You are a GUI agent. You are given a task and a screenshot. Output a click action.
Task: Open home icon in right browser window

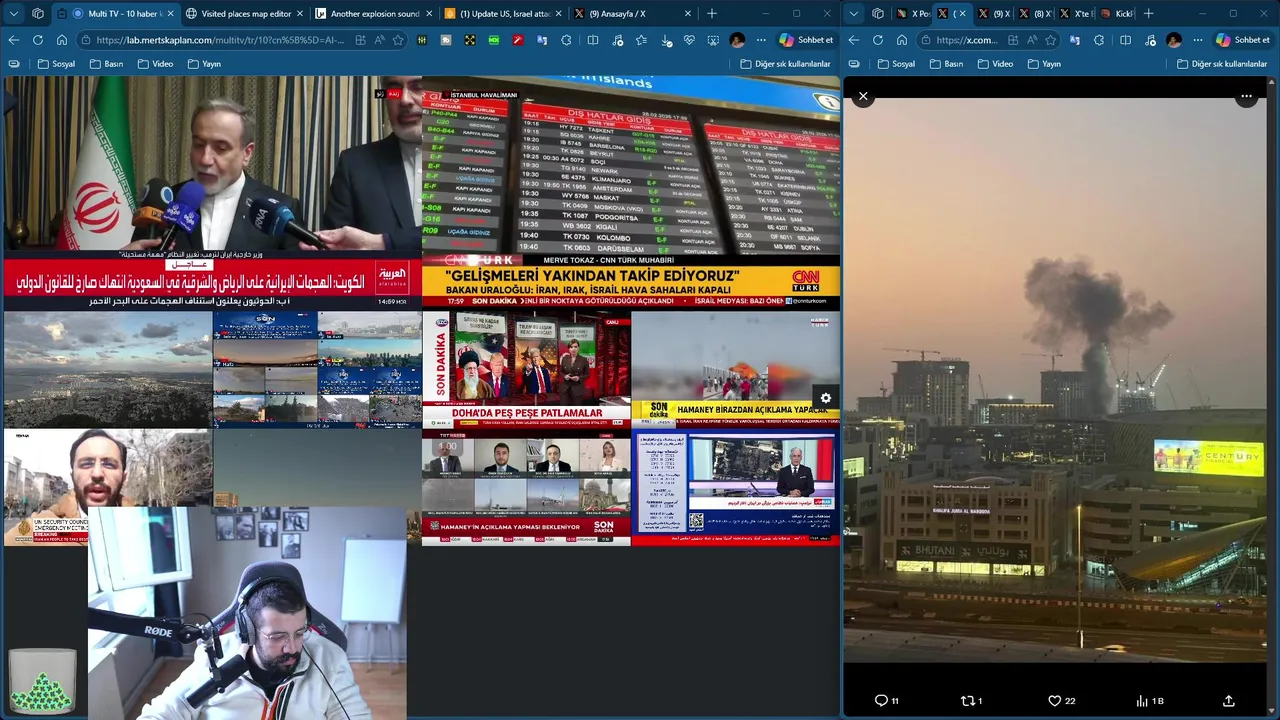902,40
